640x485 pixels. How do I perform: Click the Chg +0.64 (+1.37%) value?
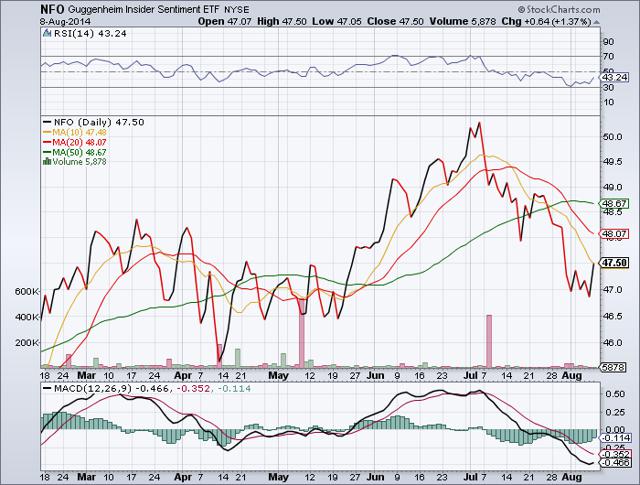point(546,22)
